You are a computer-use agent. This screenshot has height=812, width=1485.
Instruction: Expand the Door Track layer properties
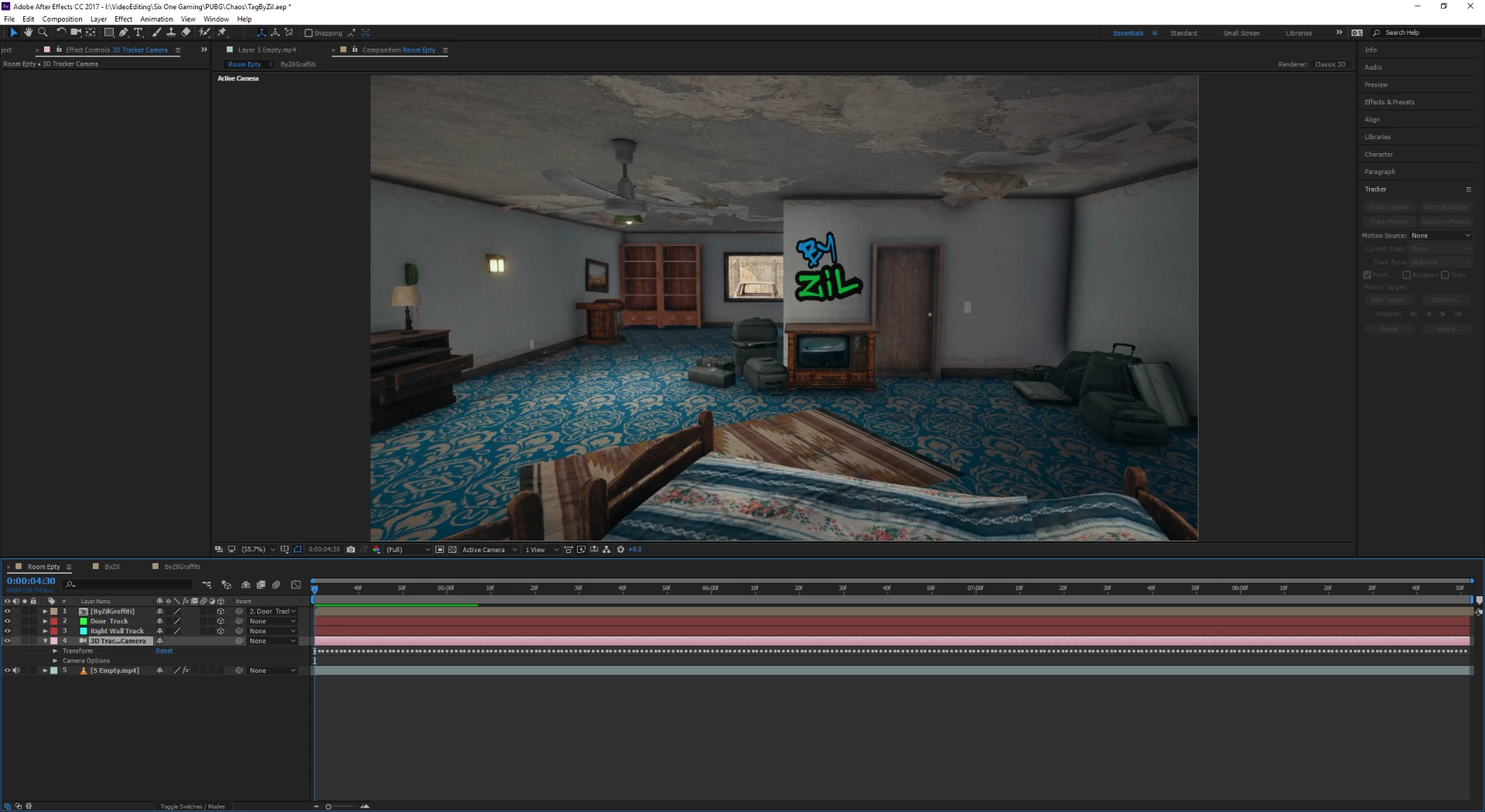coord(45,622)
